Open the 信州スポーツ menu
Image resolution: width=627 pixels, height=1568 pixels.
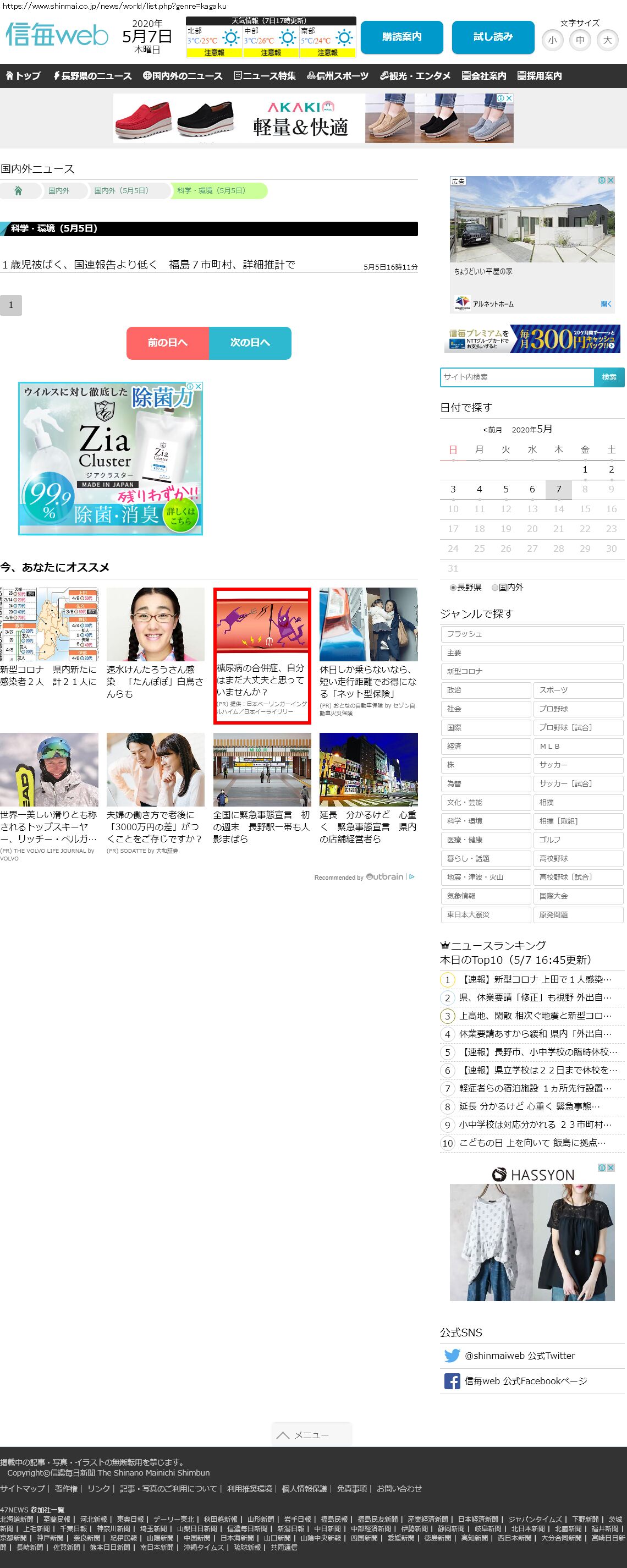[x=338, y=76]
